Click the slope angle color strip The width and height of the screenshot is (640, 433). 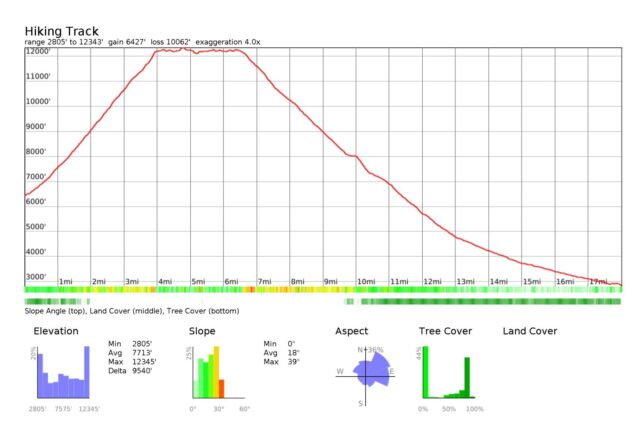click(x=322, y=290)
